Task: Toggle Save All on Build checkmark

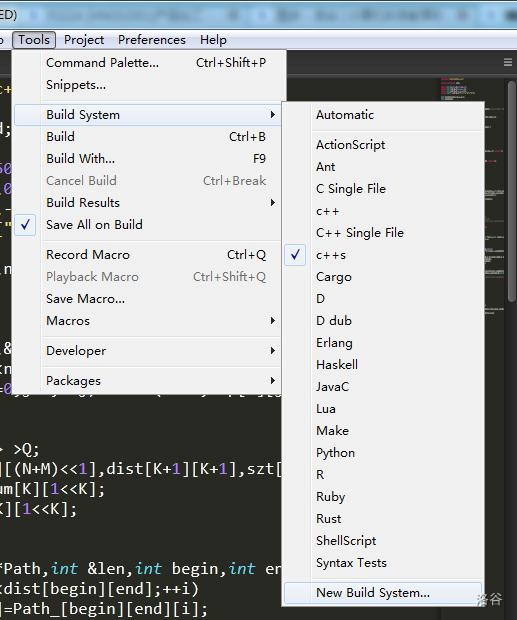Action: (x=25, y=225)
